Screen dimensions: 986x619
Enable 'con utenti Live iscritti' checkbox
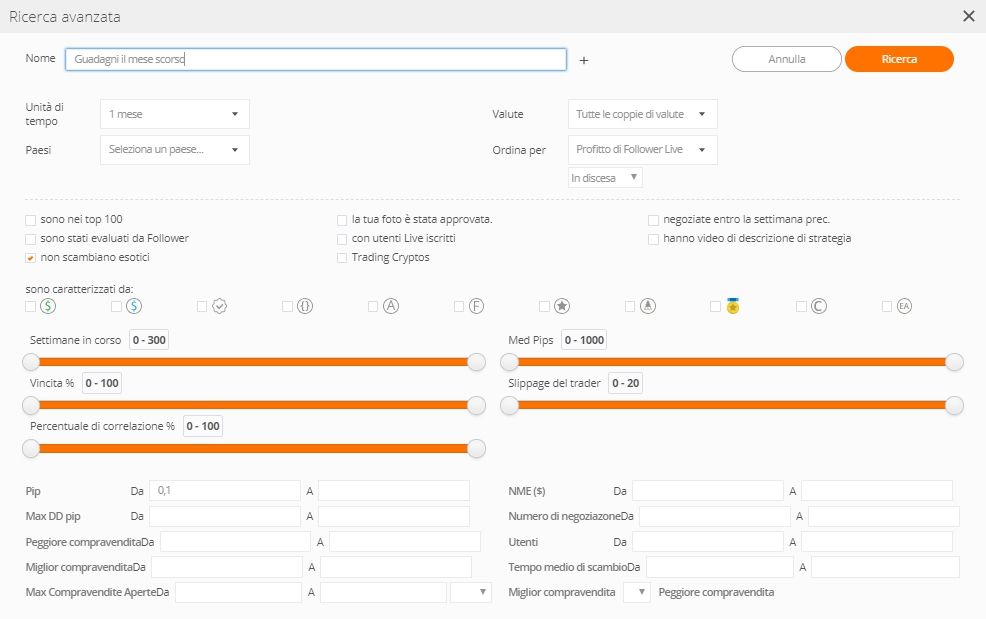pos(342,239)
